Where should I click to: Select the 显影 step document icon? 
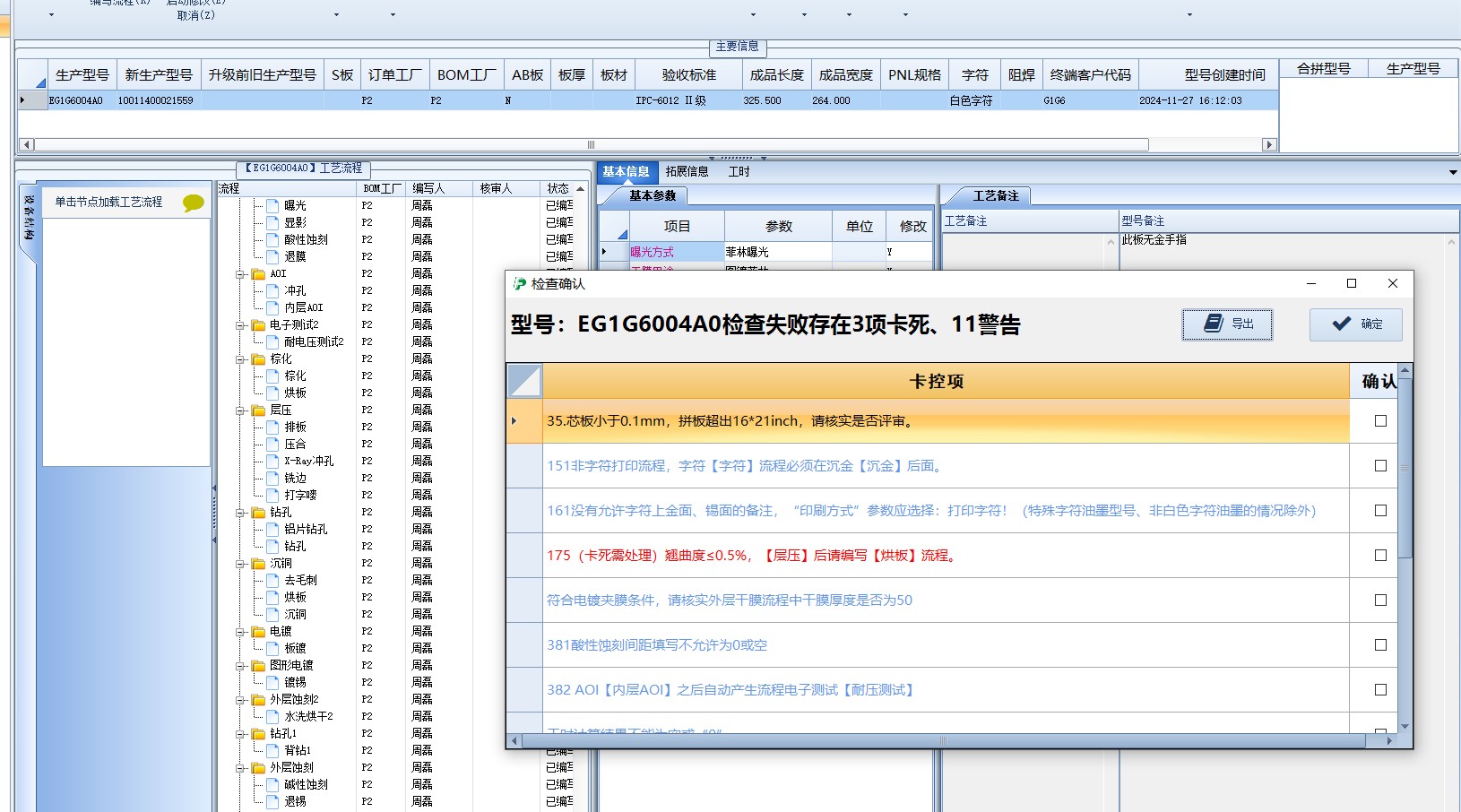[273, 223]
